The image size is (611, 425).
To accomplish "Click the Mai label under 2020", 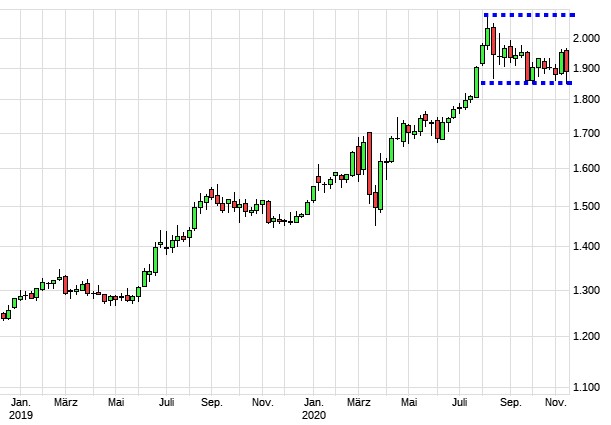I will [409, 402].
